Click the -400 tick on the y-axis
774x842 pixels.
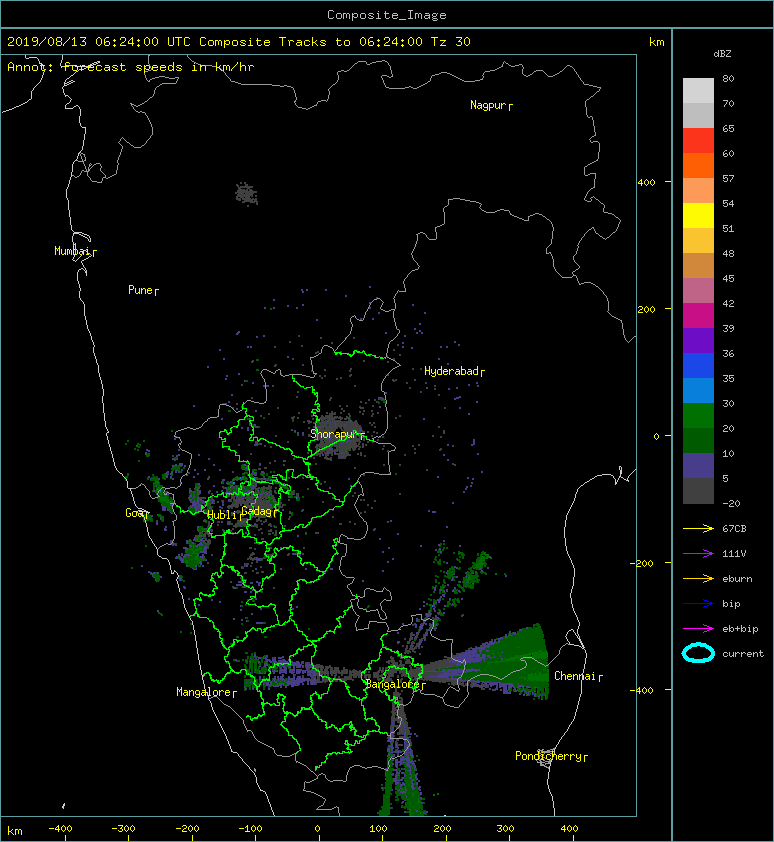tap(642, 690)
